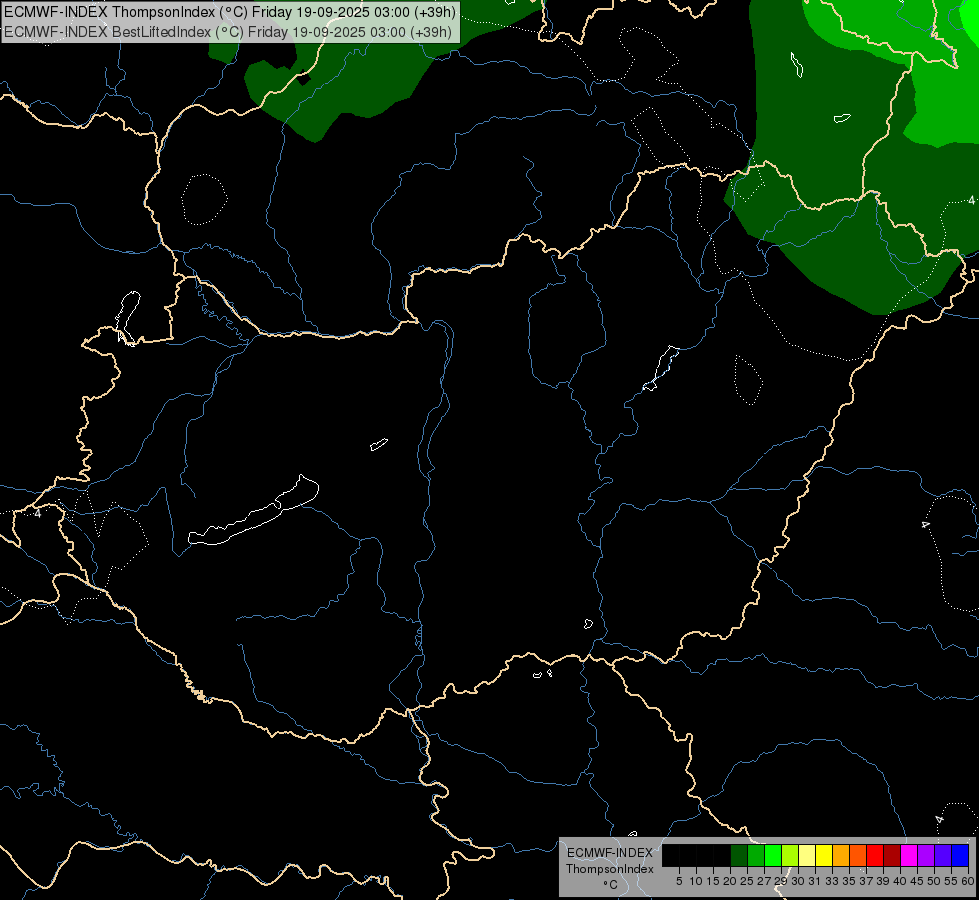Click the legend unit °C
979x900 pixels.
point(610,885)
